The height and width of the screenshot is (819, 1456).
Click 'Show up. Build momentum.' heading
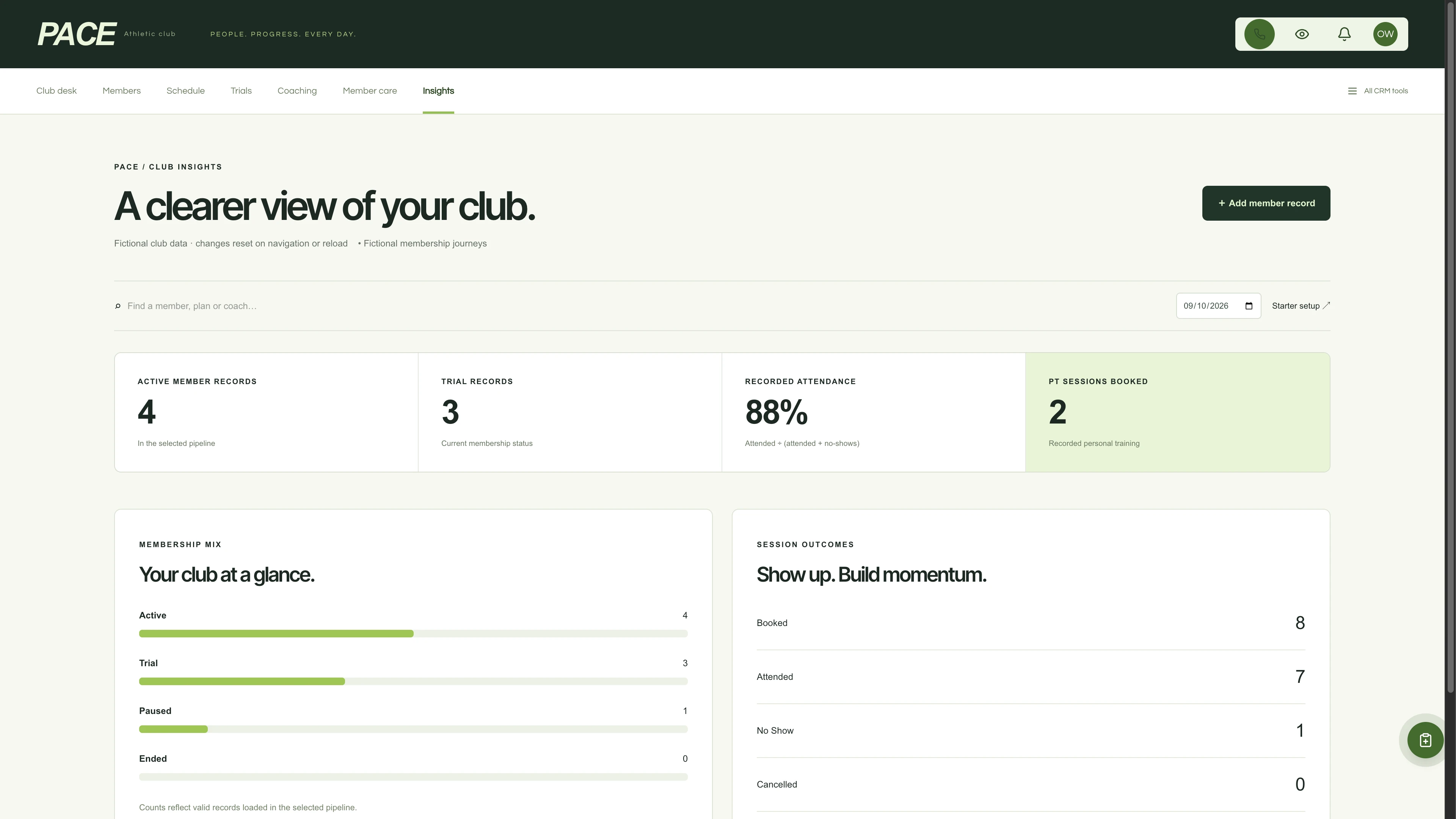coord(871,574)
